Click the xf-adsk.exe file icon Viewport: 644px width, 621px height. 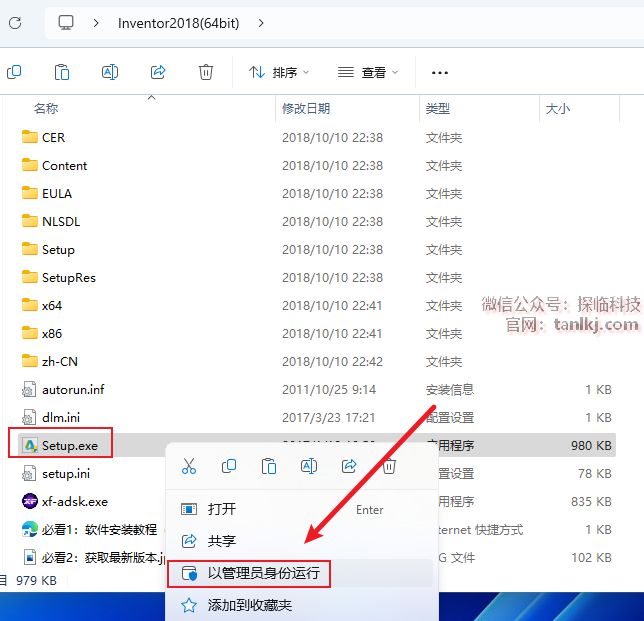pos(30,501)
